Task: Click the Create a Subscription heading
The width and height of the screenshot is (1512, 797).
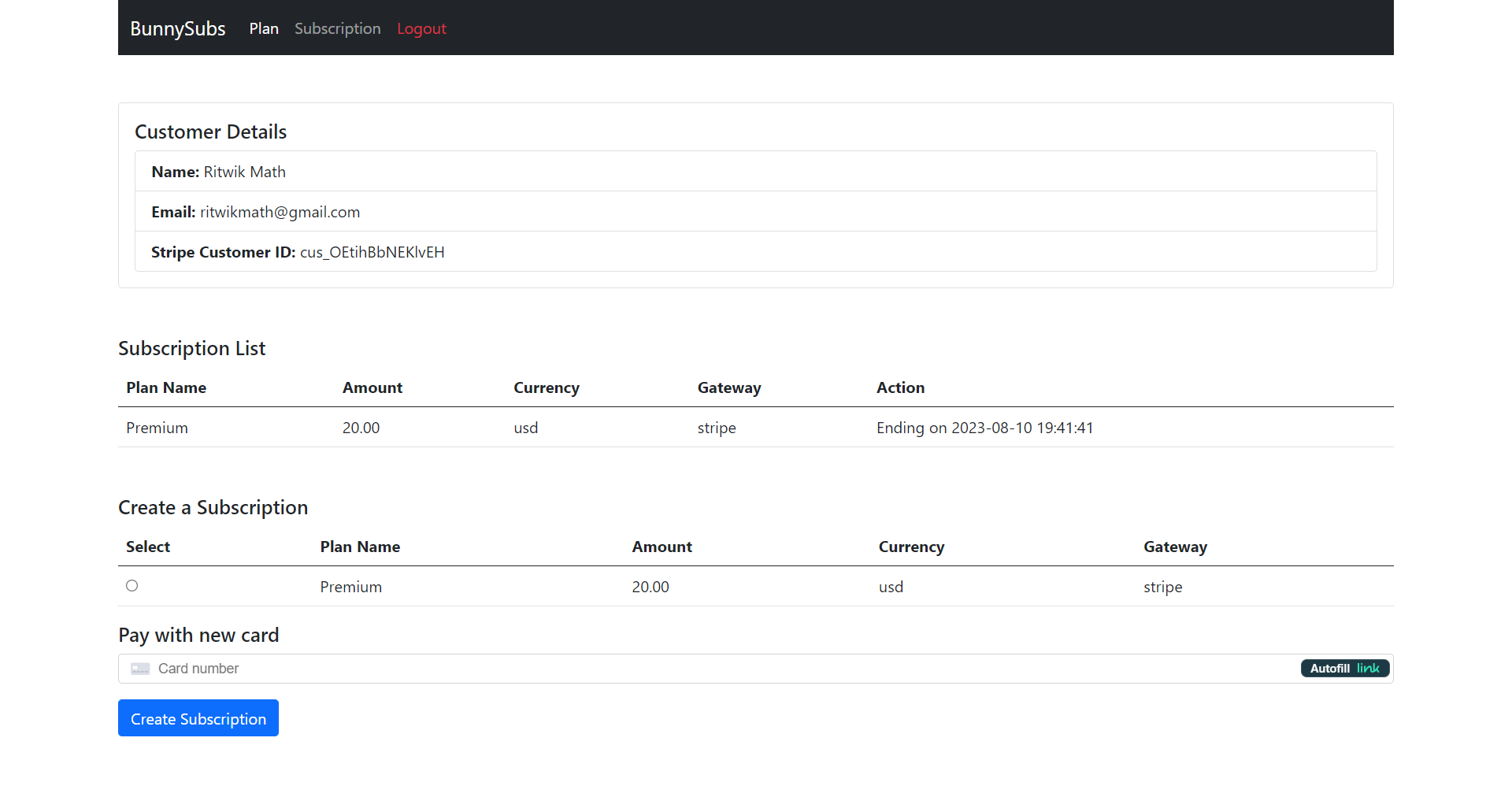Action: [213, 507]
